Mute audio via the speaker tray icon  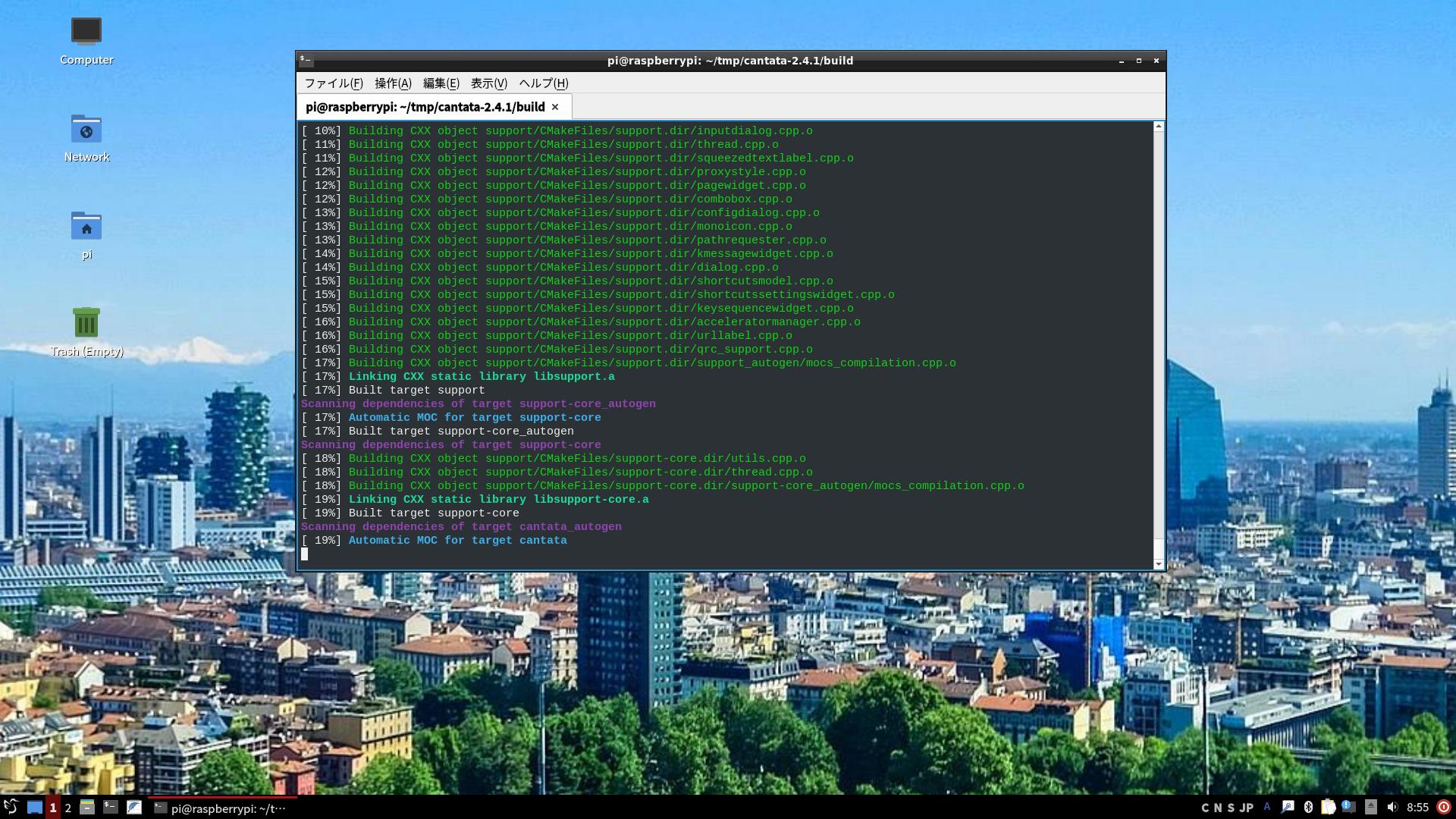1392,806
